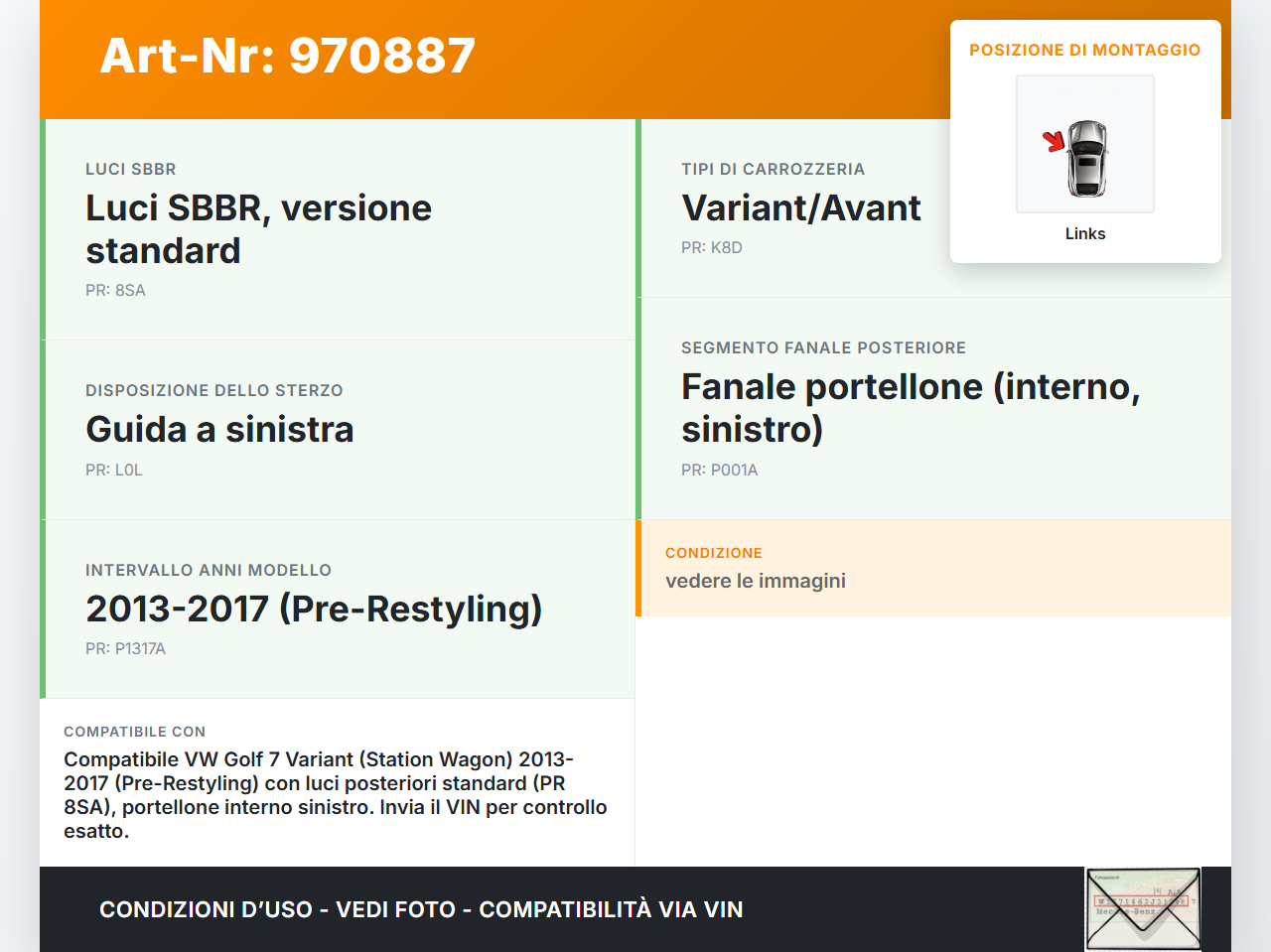
Task: Switch to the Condizione section
Action: click(755, 568)
